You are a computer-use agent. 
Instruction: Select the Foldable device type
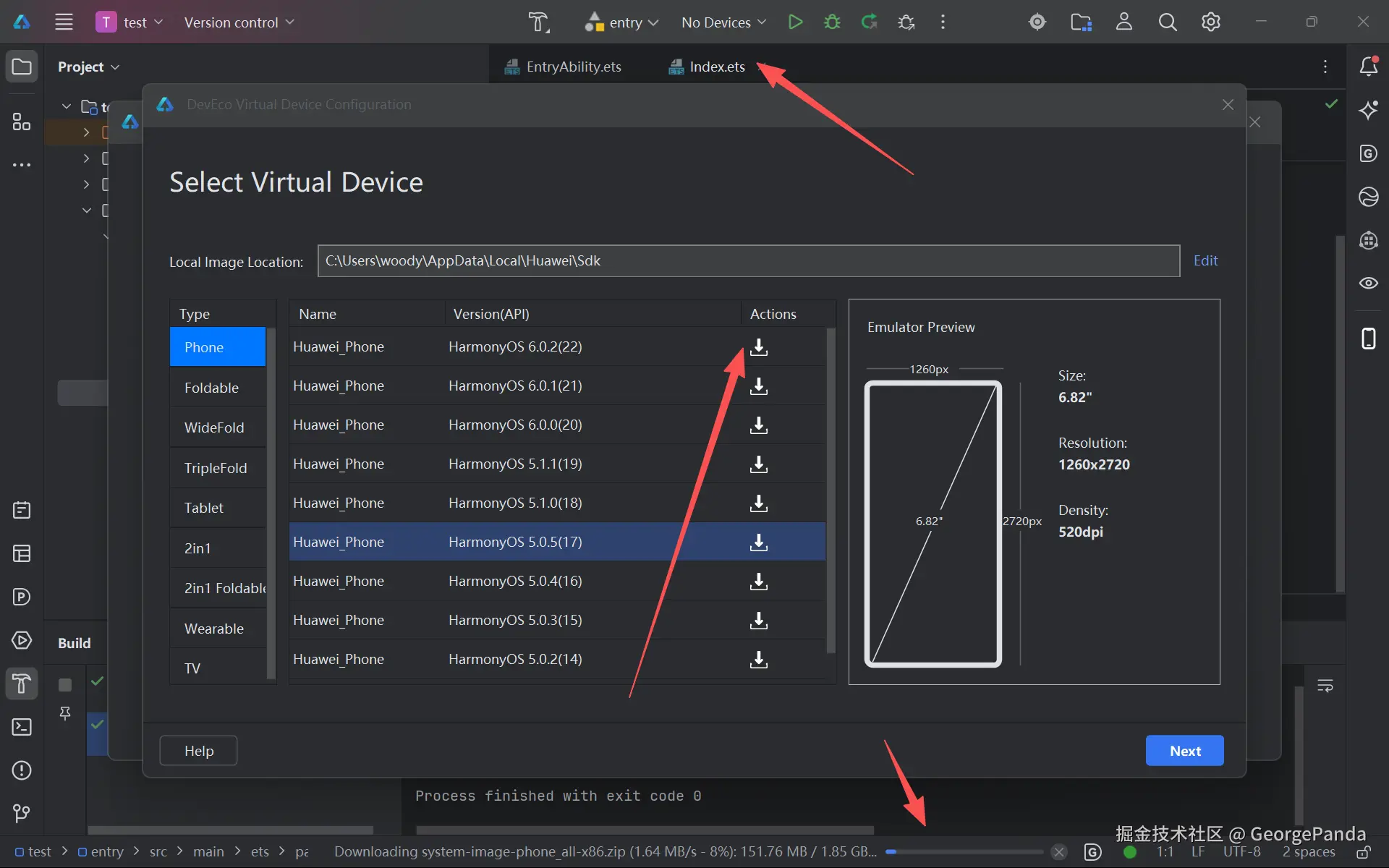point(211,388)
